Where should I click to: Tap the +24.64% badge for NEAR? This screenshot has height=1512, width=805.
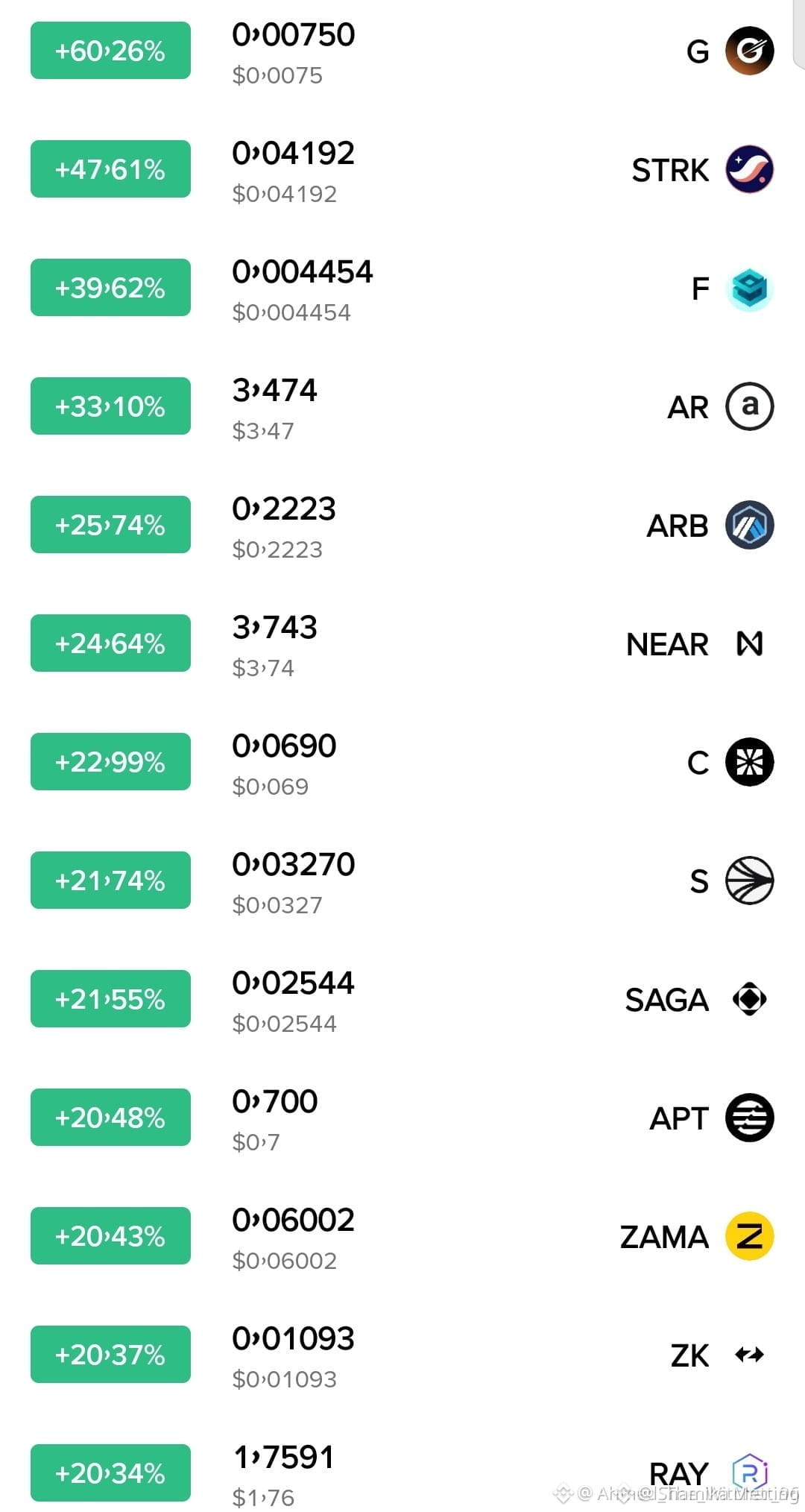click(110, 643)
